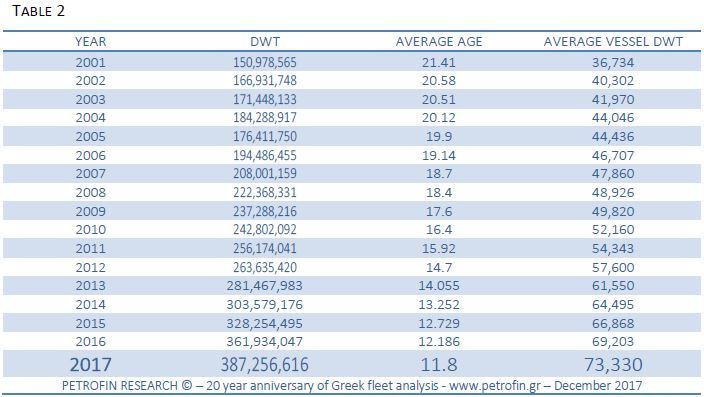Click year cell 2012

[x=90, y=267]
